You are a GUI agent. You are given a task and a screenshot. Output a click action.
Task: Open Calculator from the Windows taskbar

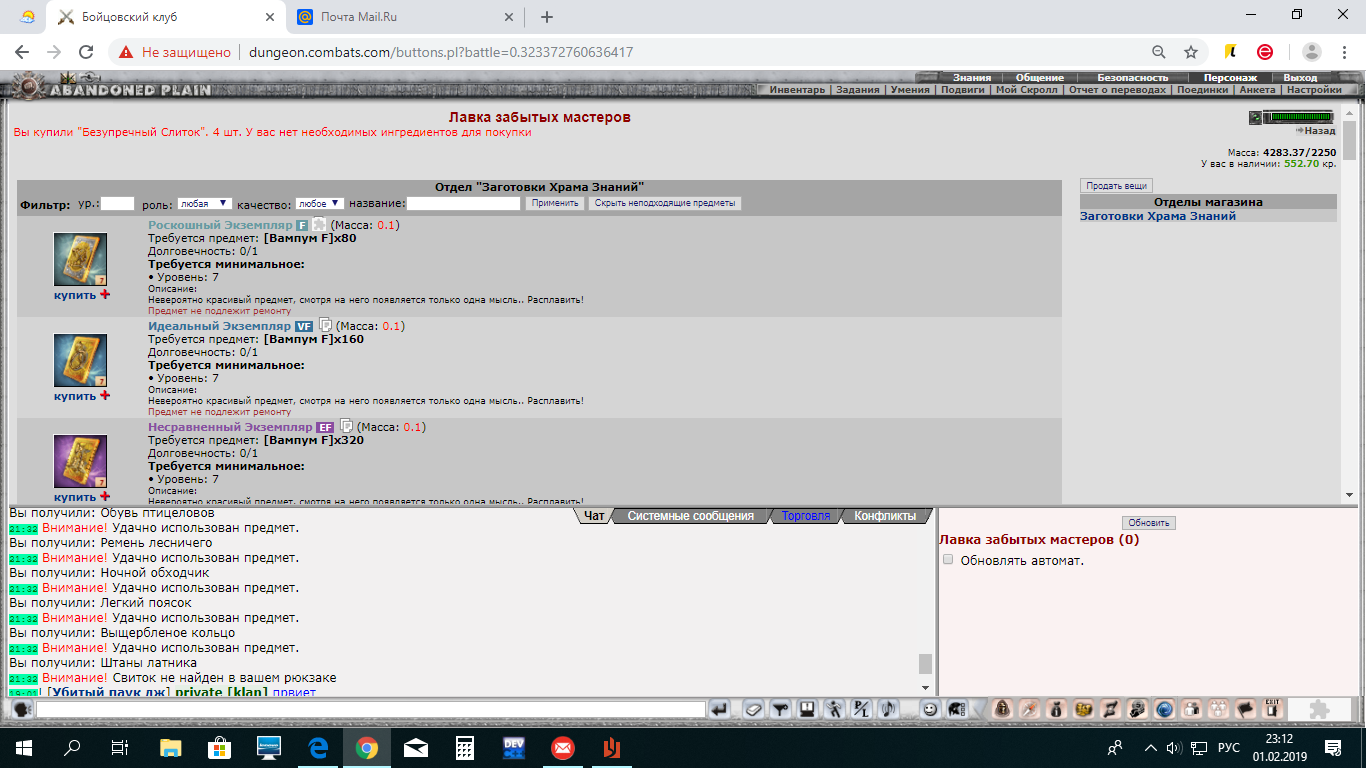point(464,747)
